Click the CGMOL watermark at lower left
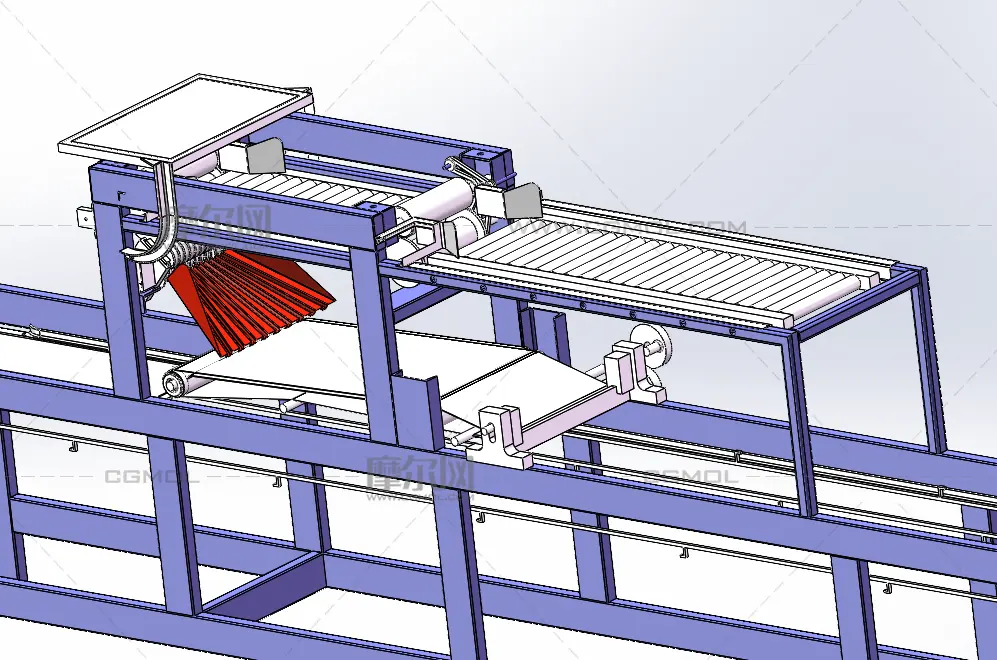This screenshot has width=997, height=660. tap(152, 476)
